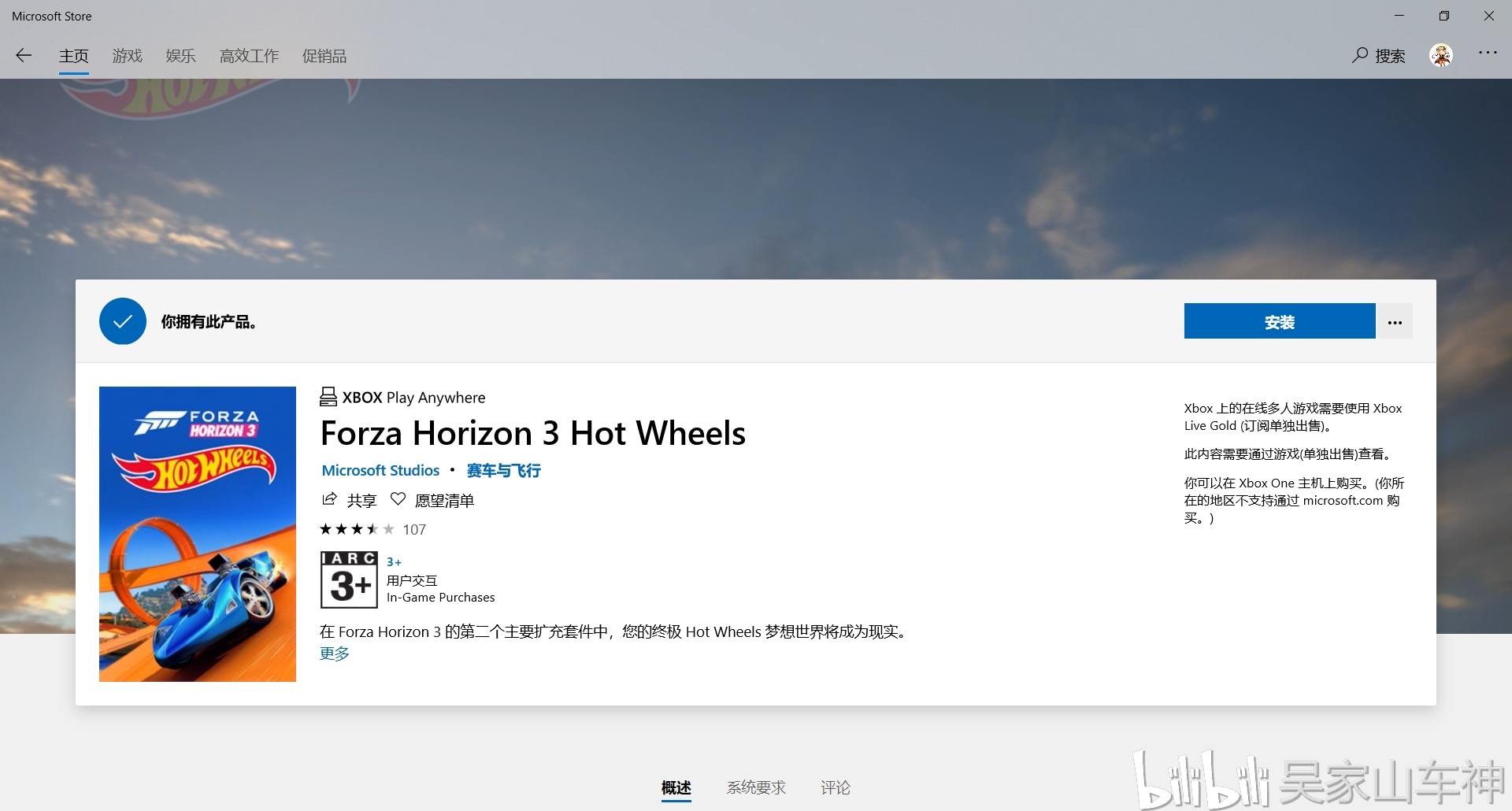The image size is (1512, 811).
Task: Open the ellipsis menu beside 安装
Action: pyautogui.click(x=1395, y=321)
